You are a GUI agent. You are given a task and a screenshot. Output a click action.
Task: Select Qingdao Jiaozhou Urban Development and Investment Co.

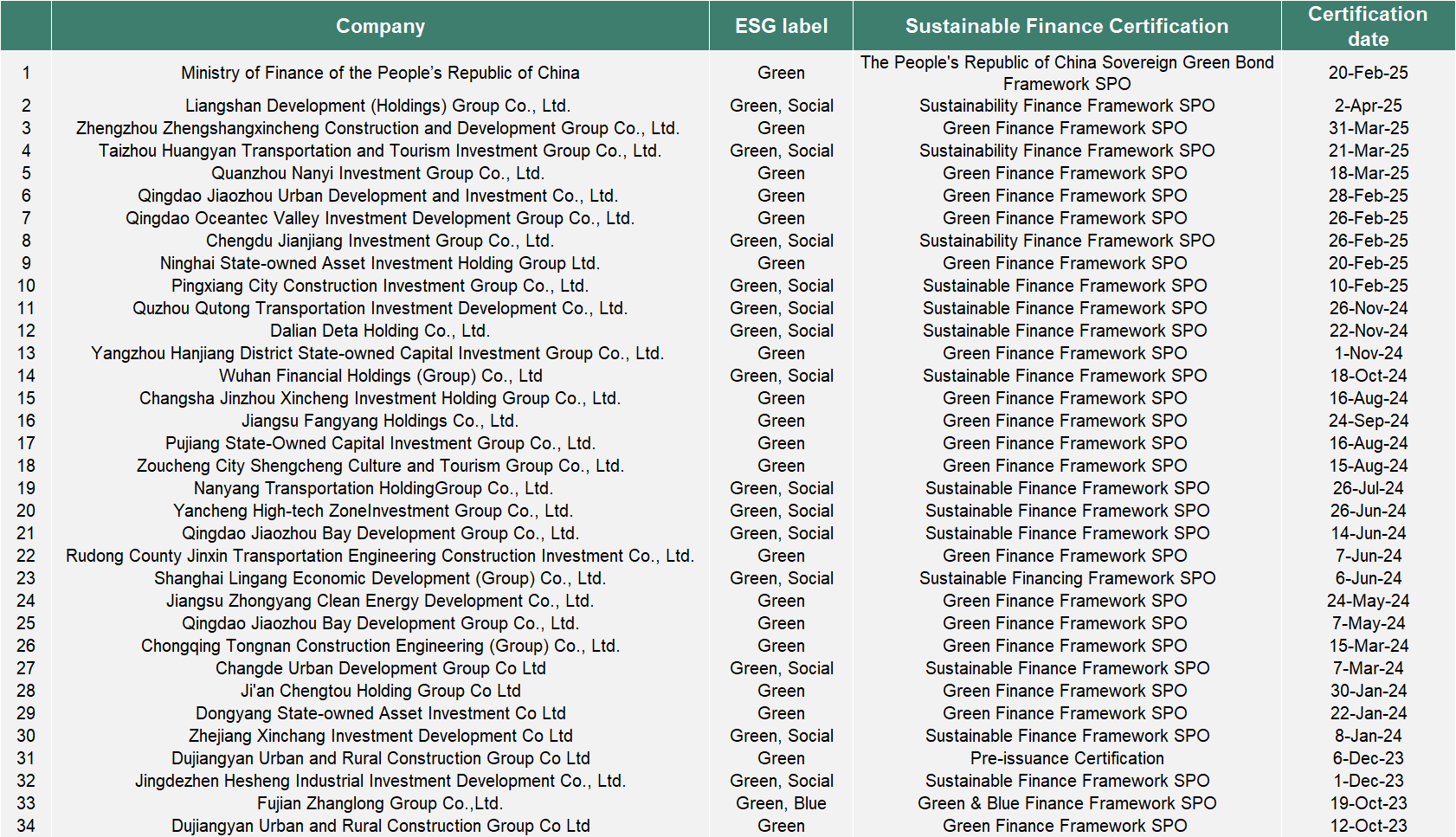(x=377, y=196)
